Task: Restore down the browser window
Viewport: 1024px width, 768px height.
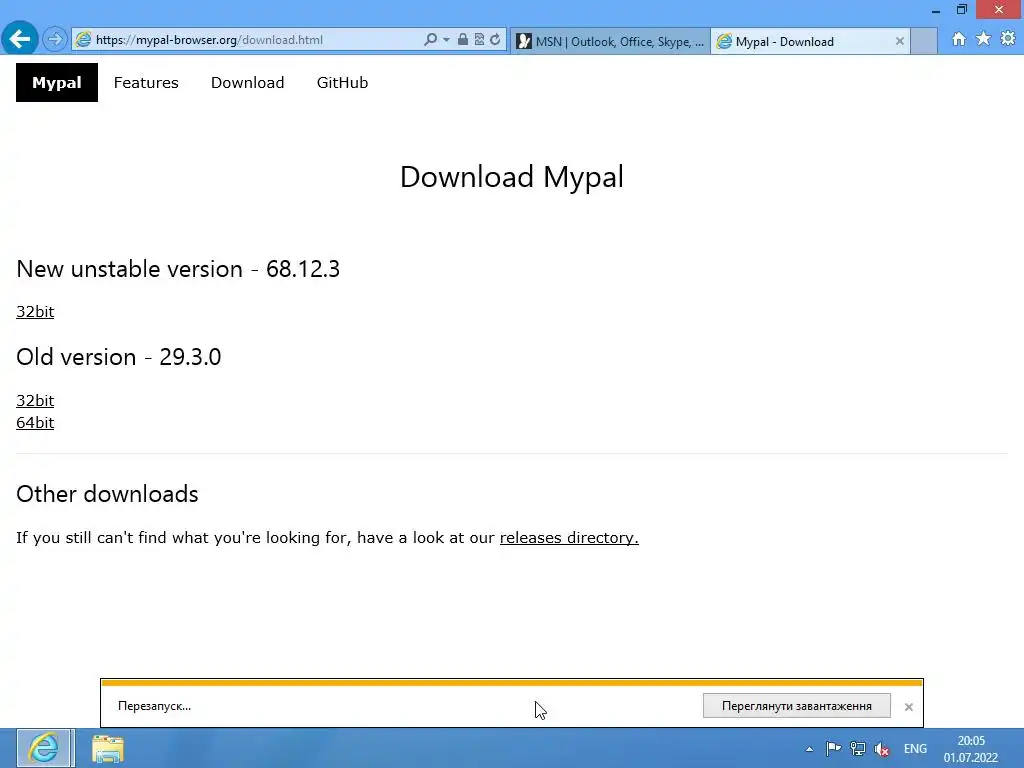Action: point(961,9)
